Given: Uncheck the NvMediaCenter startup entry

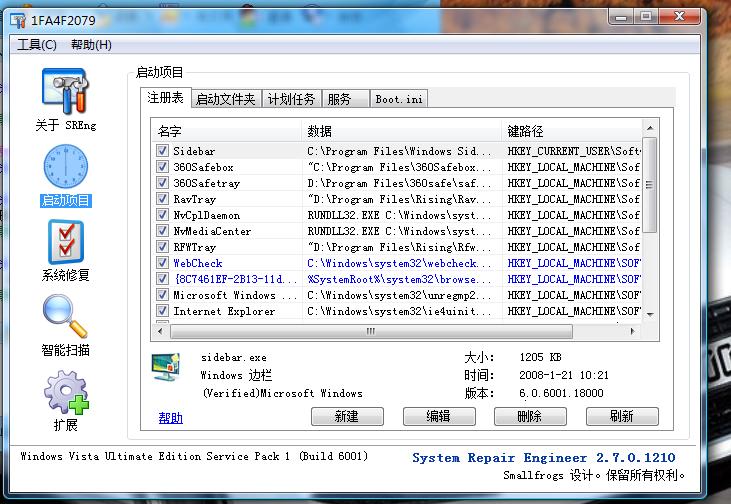Looking at the screenshot, I should (x=162, y=230).
